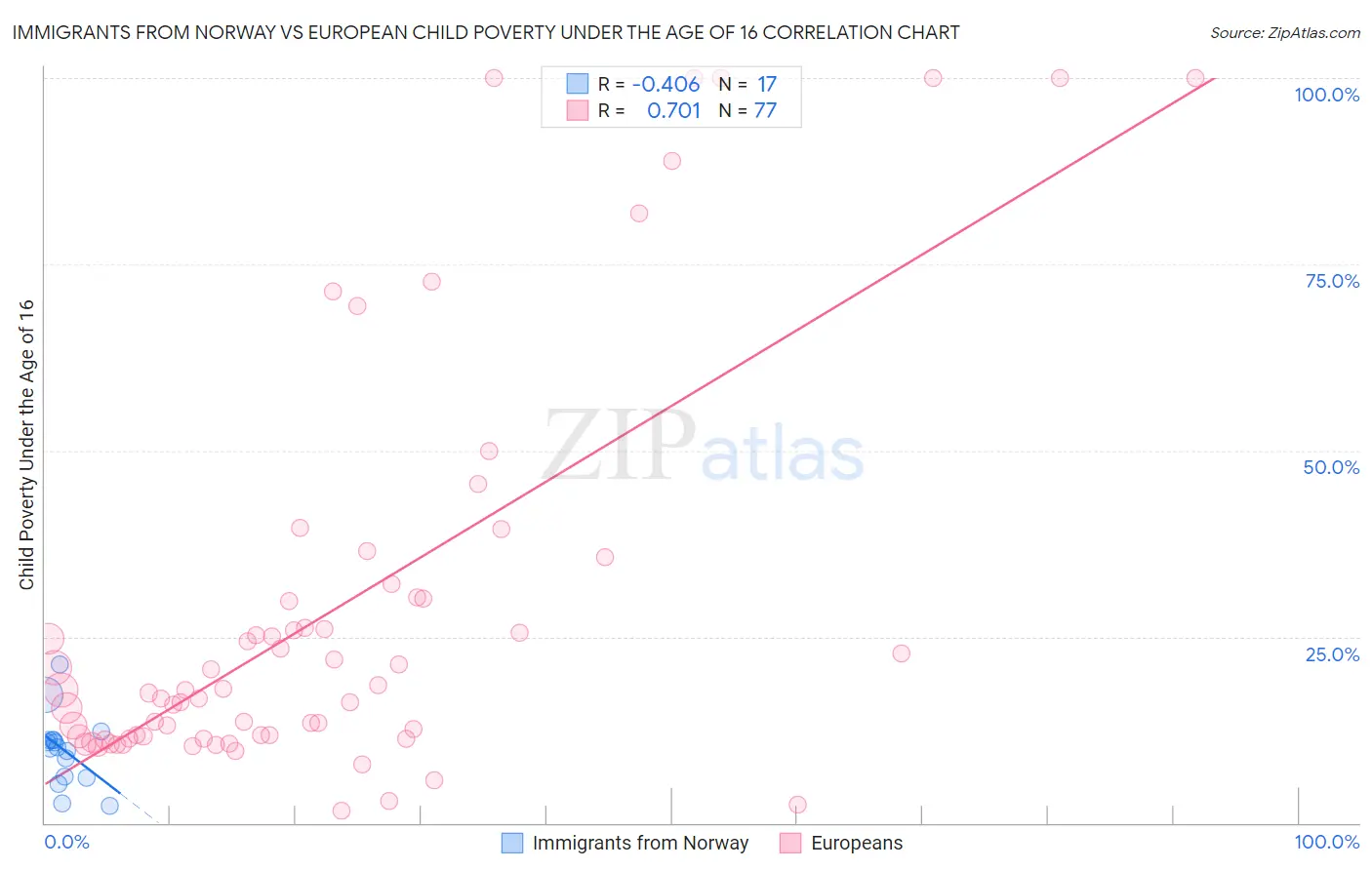Click the pink swatch beside R = 0.701
The image size is (1372, 870).
[578, 110]
